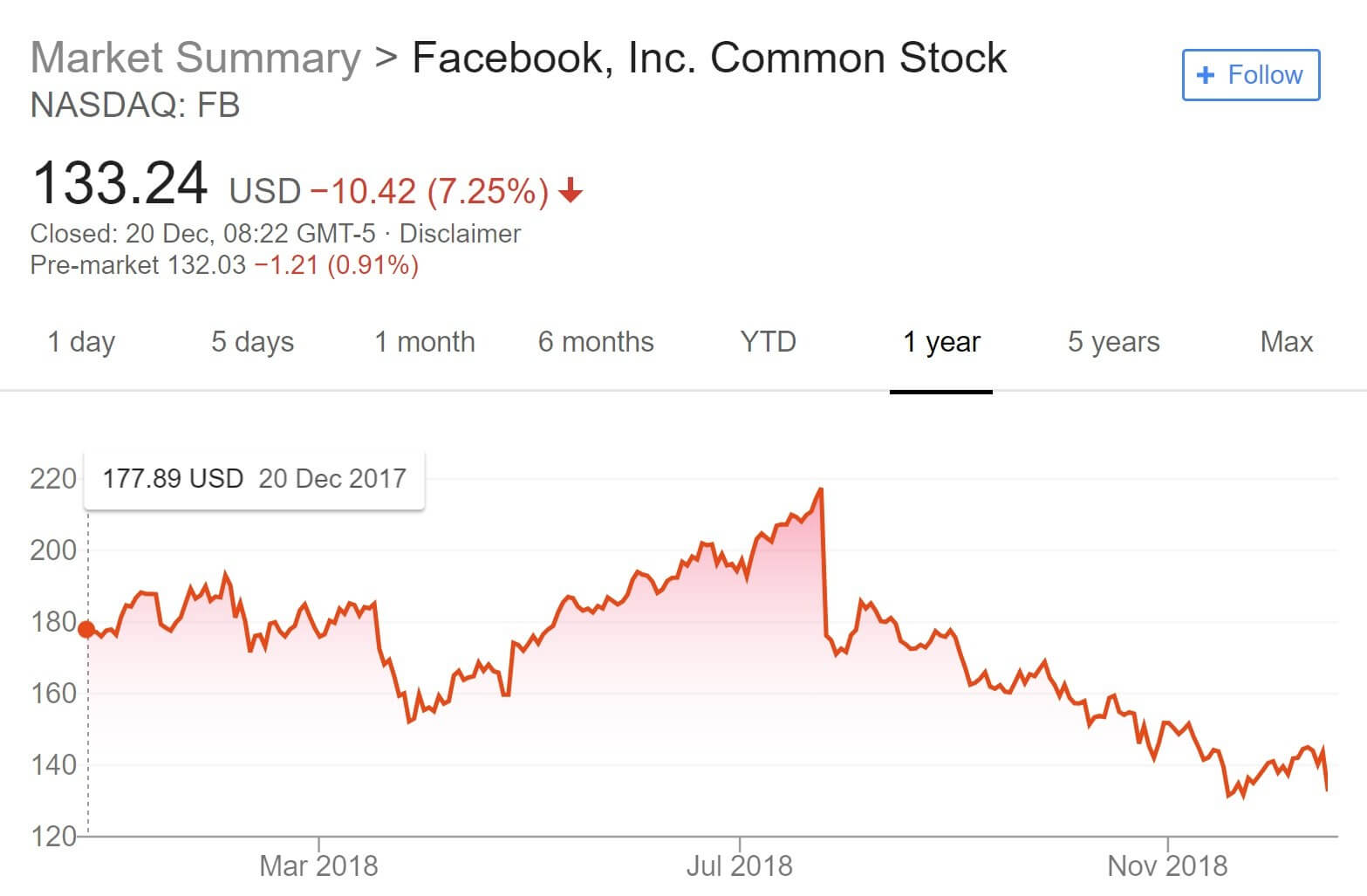Click the Jul 2018 axis label

point(739,865)
